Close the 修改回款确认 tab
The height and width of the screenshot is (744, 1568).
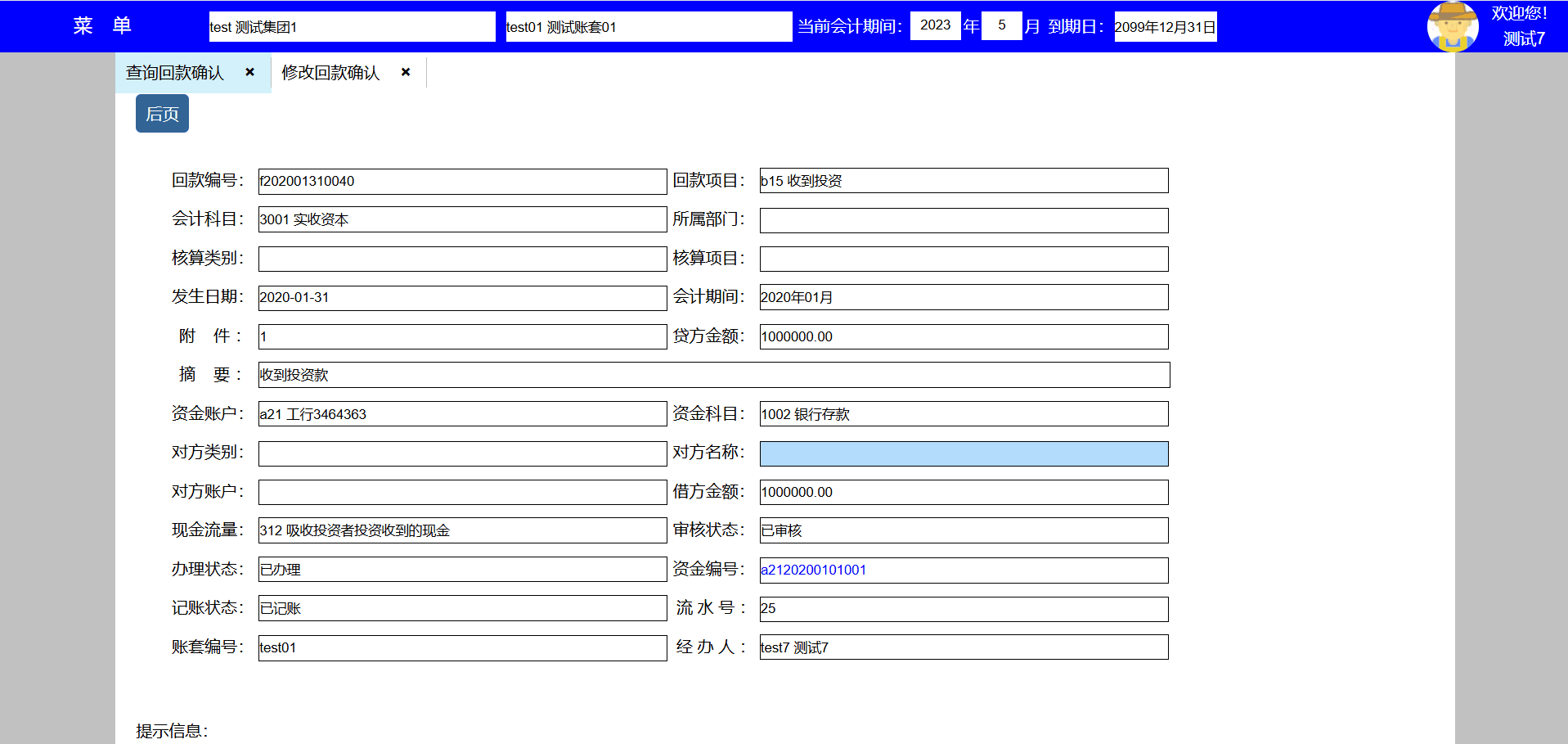coord(406,72)
